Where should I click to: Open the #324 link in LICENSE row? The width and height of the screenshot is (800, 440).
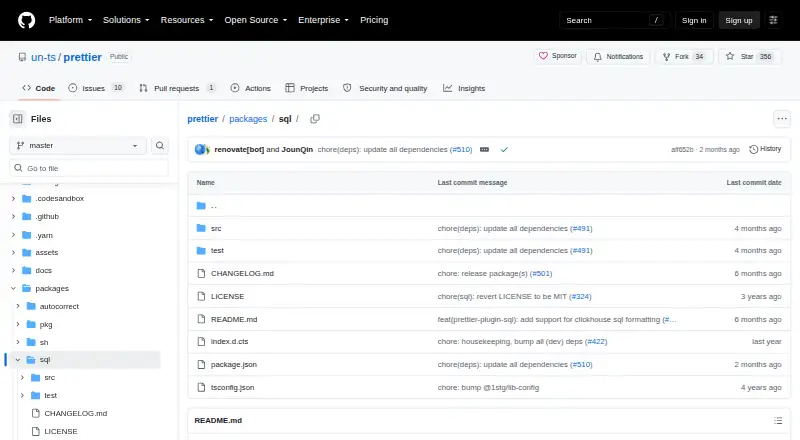tap(580, 297)
